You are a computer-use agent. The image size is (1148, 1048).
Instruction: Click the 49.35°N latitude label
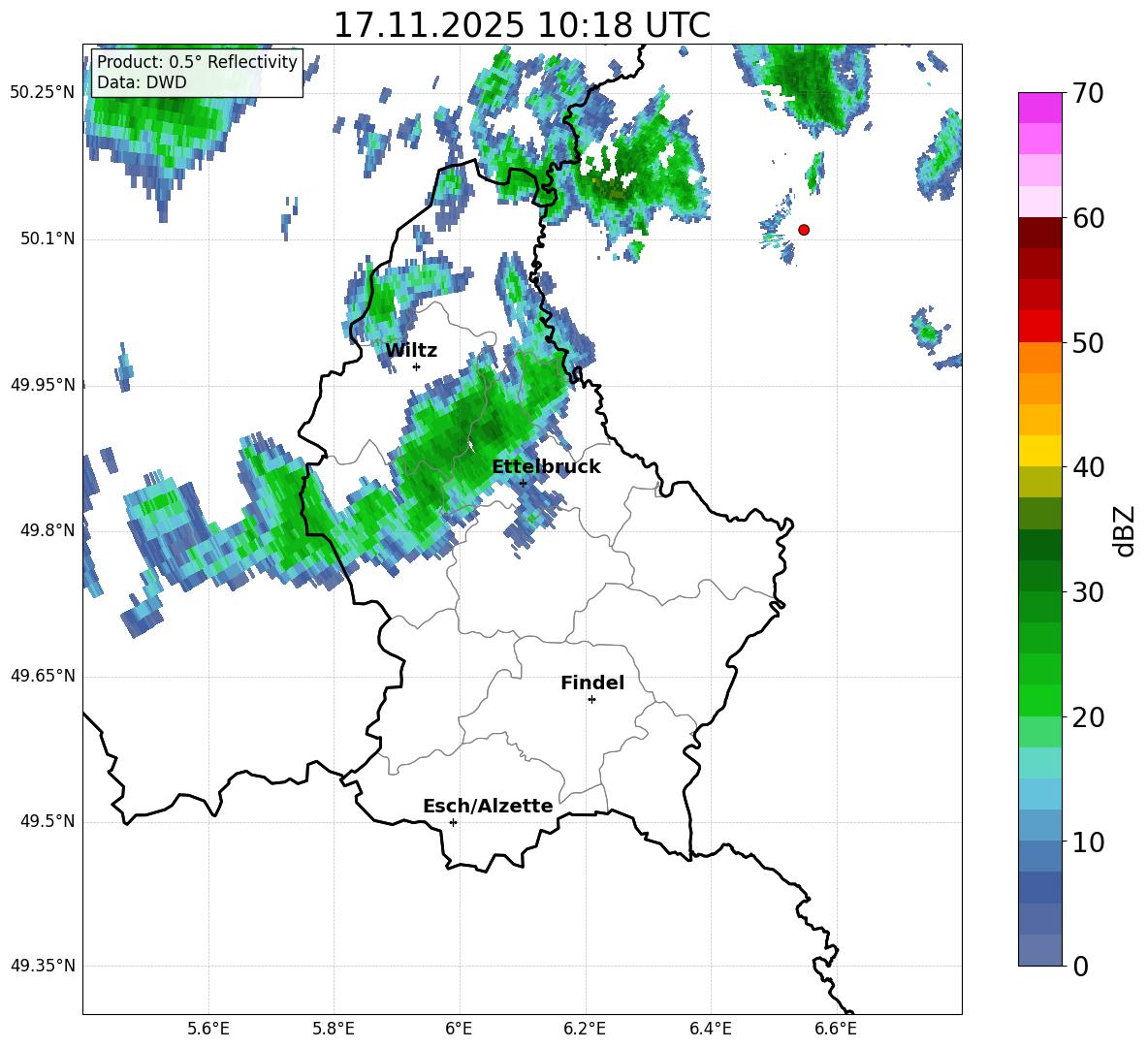(43, 967)
